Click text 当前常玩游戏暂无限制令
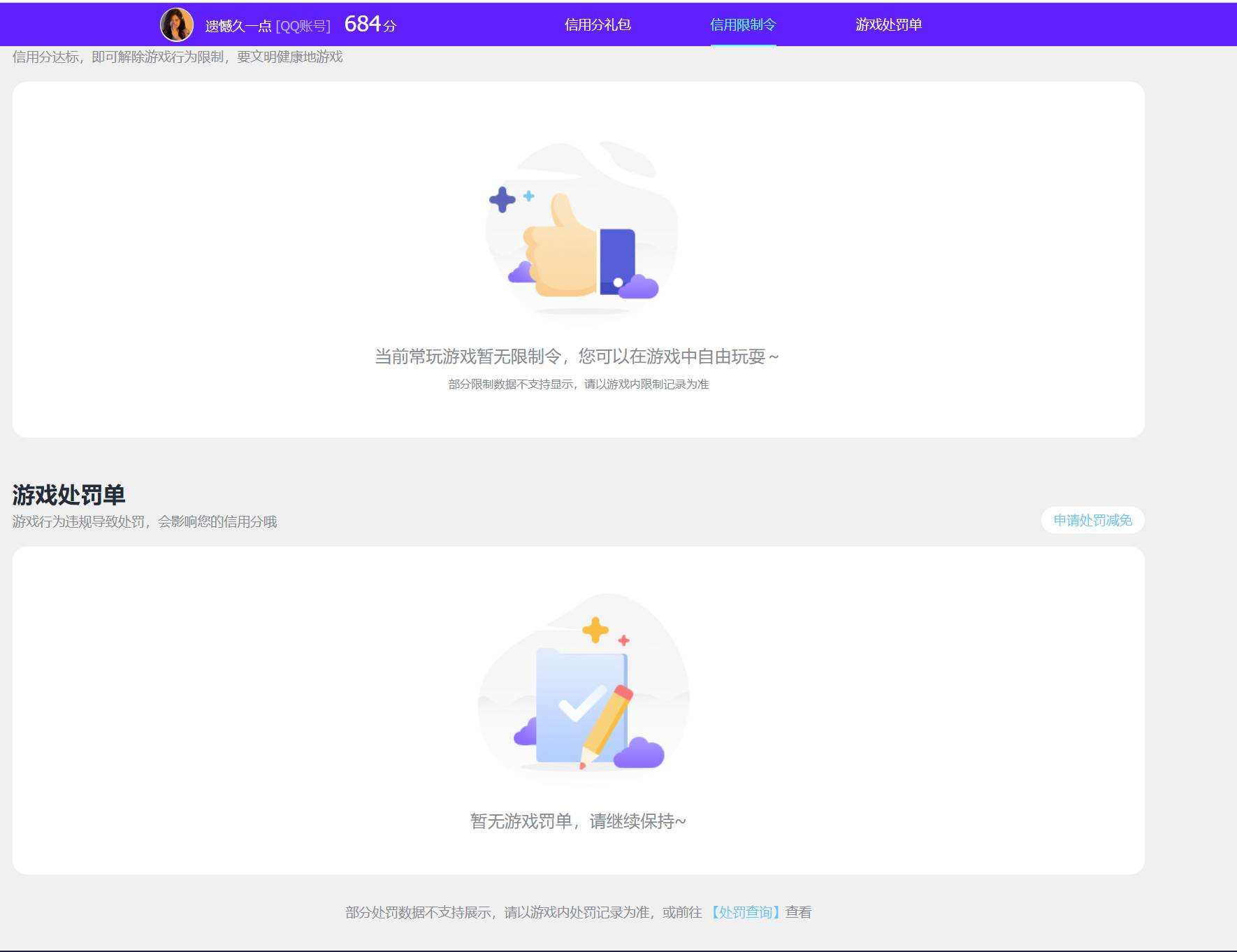This screenshot has width=1237, height=952. click(468, 356)
